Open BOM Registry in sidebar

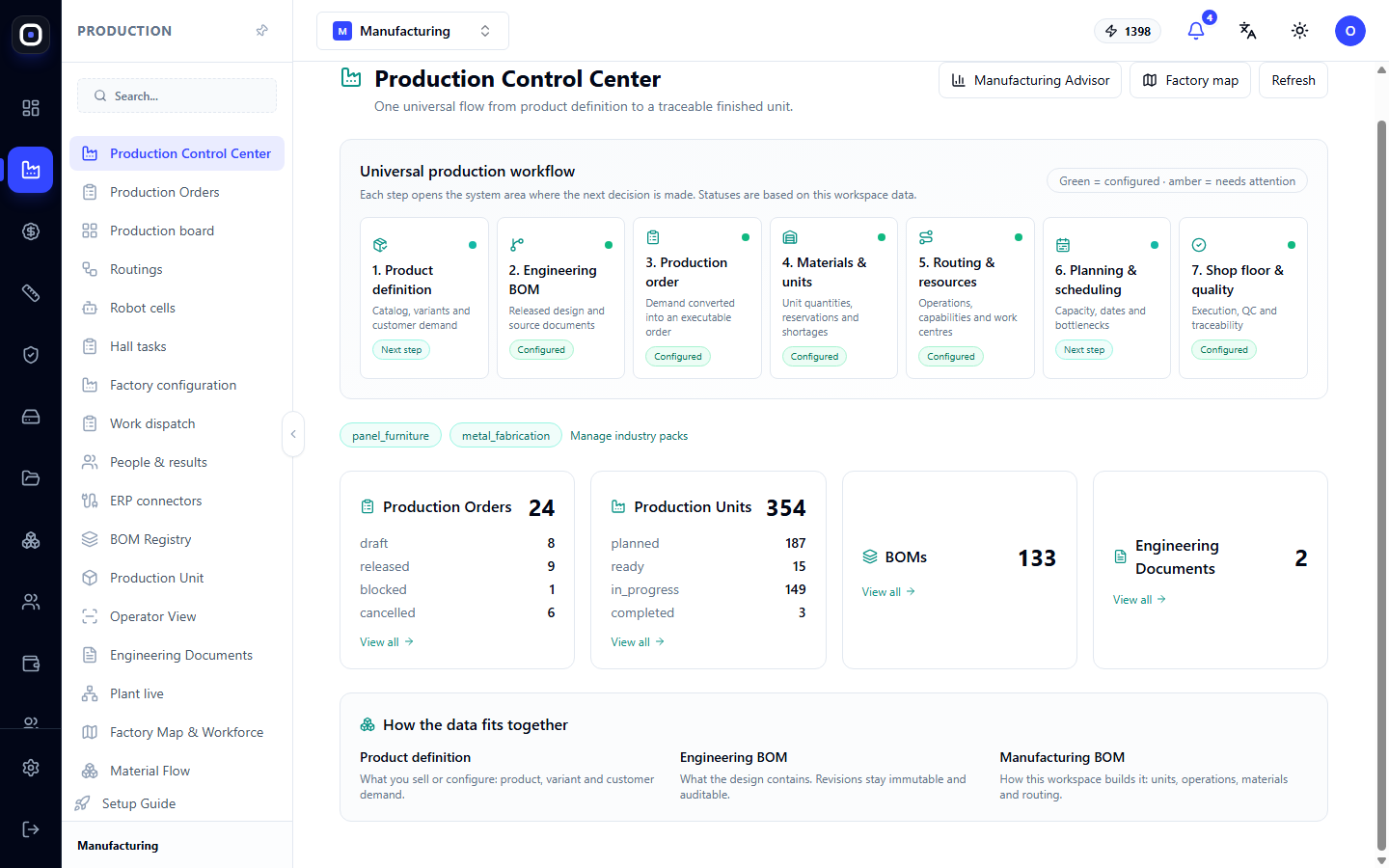point(177,539)
